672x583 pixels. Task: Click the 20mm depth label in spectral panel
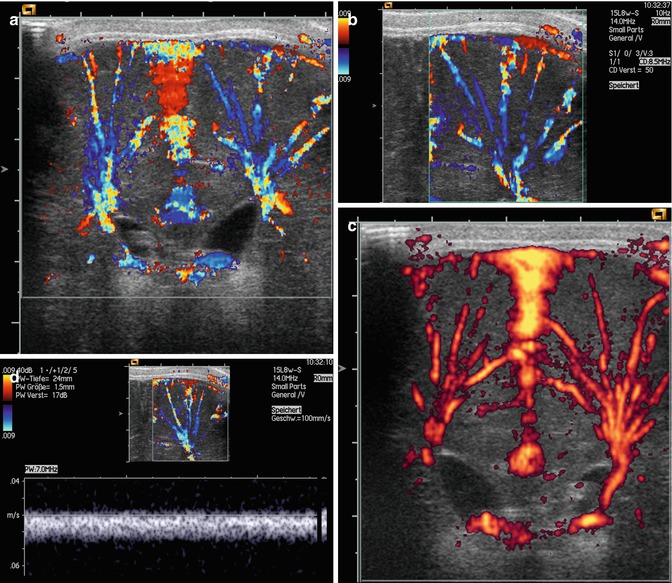point(323,379)
